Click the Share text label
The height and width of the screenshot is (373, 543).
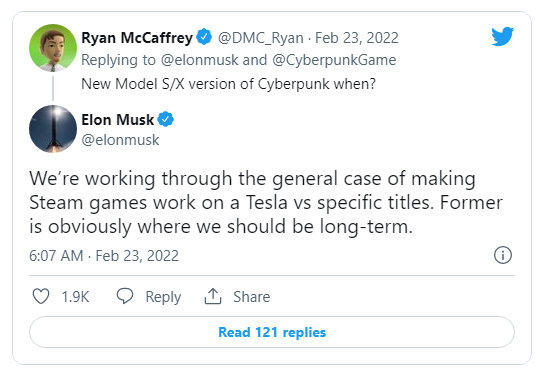(x=251, y=297)
